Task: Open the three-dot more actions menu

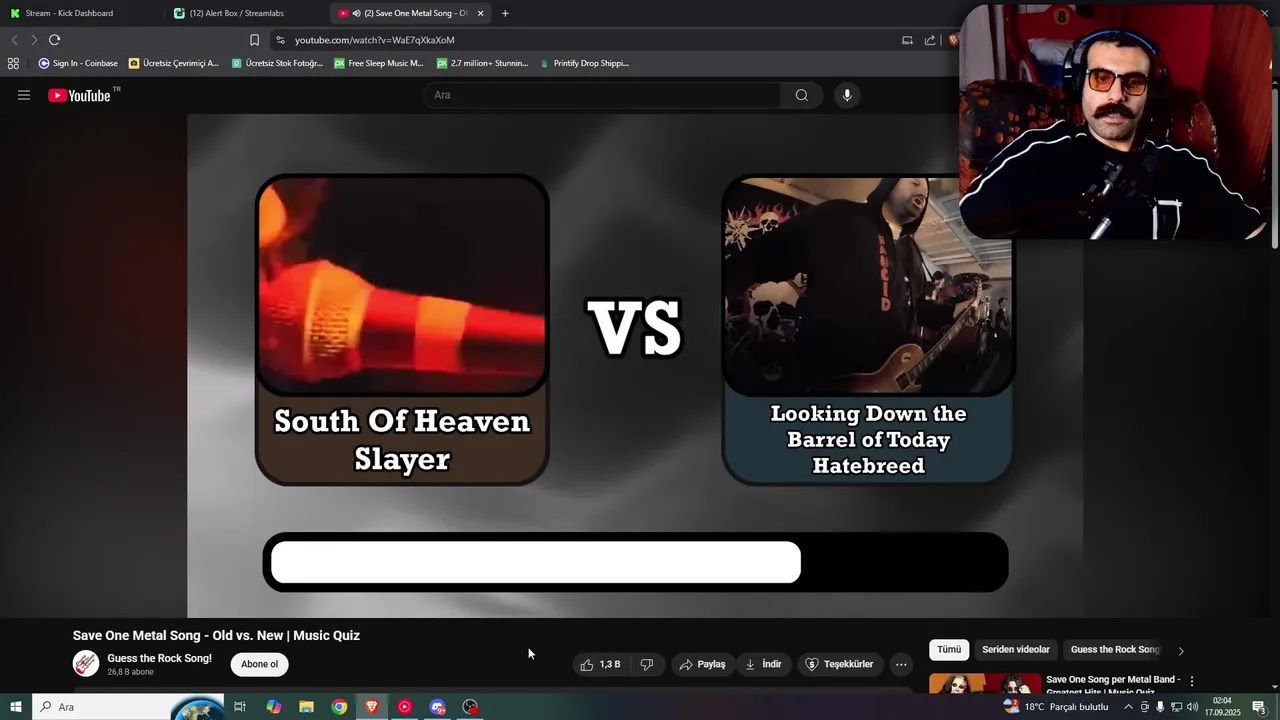Action: tap(901, 664)
